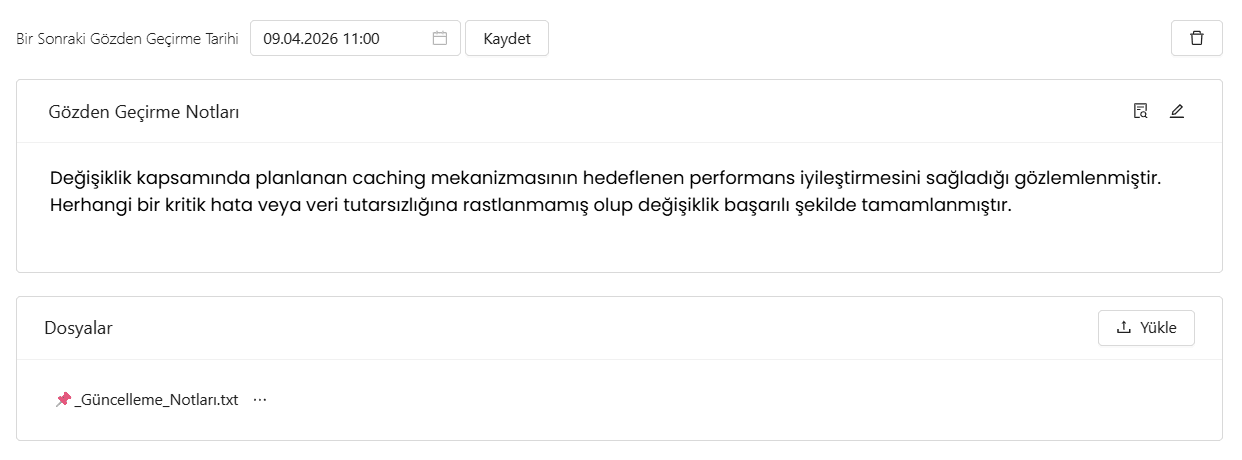Click the Gözden Geçirme Notları panel header
Screen dimensions: 1242x460
click(x=619, y=111)
